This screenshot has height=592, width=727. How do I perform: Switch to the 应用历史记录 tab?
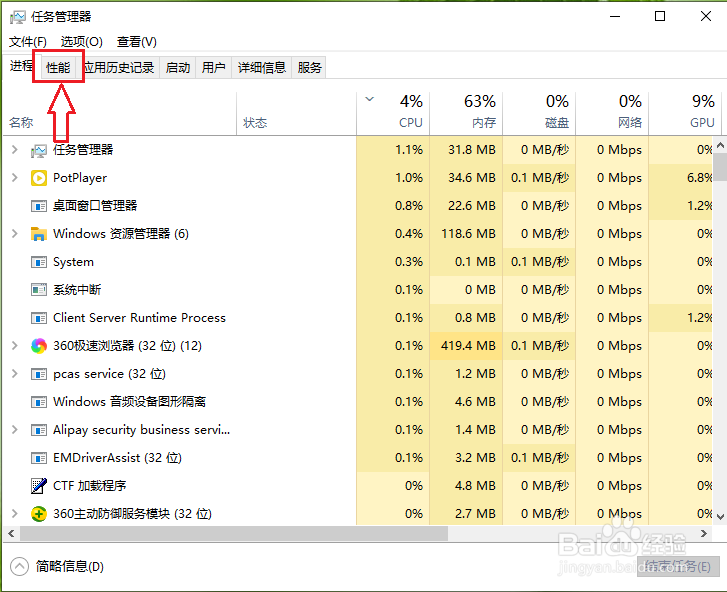point(119,68)
